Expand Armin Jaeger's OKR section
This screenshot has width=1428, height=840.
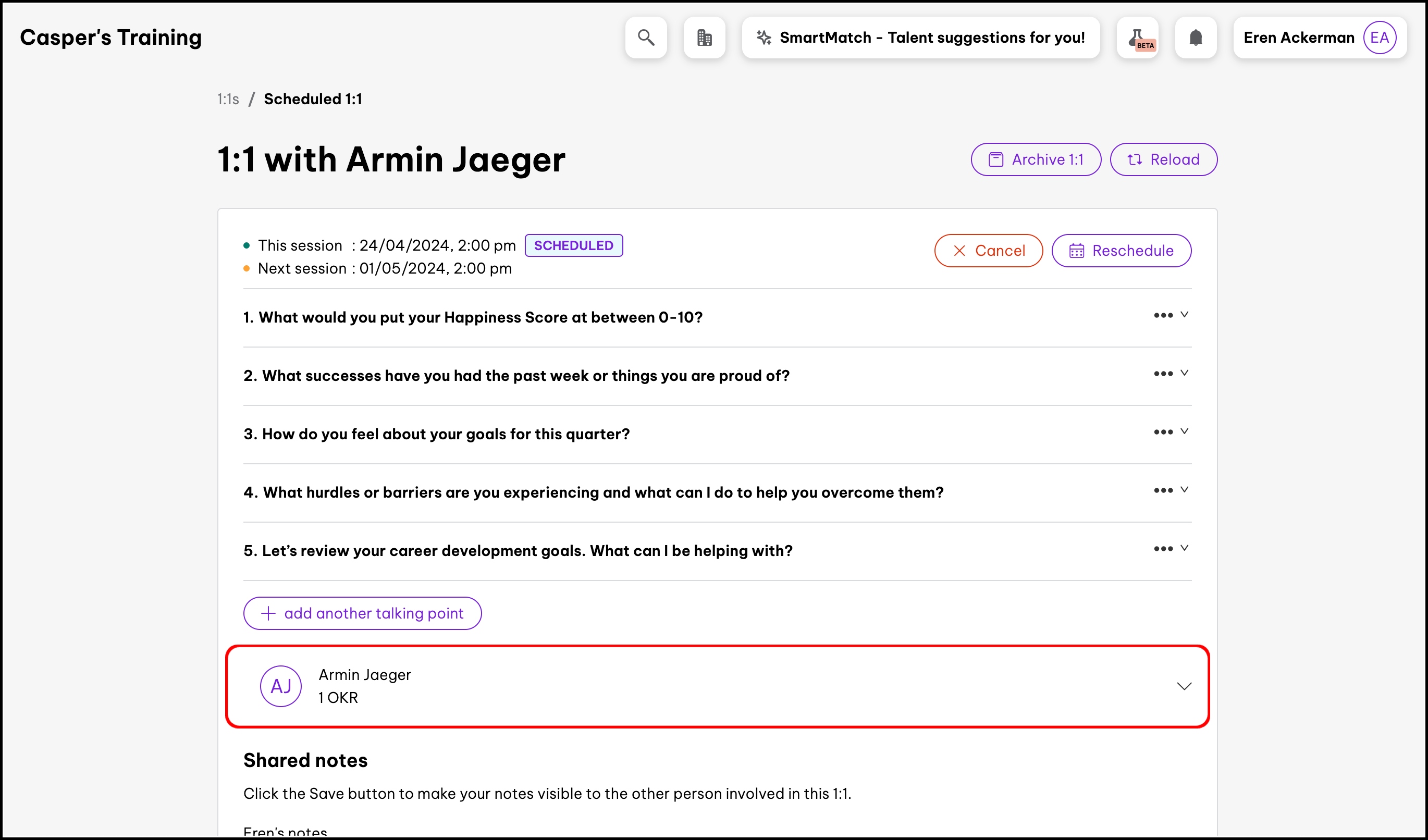[1184, 686]
